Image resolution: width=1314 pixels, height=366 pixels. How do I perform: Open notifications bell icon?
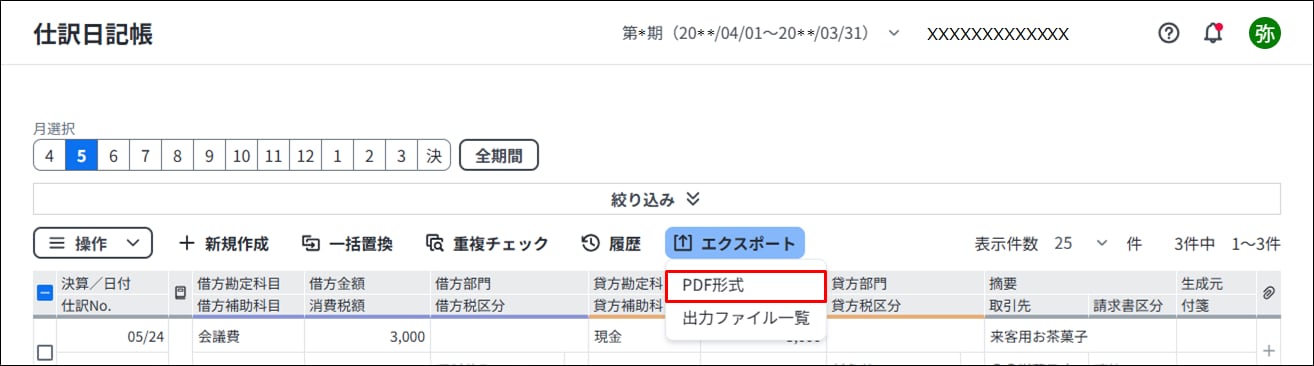point(1214,33)
